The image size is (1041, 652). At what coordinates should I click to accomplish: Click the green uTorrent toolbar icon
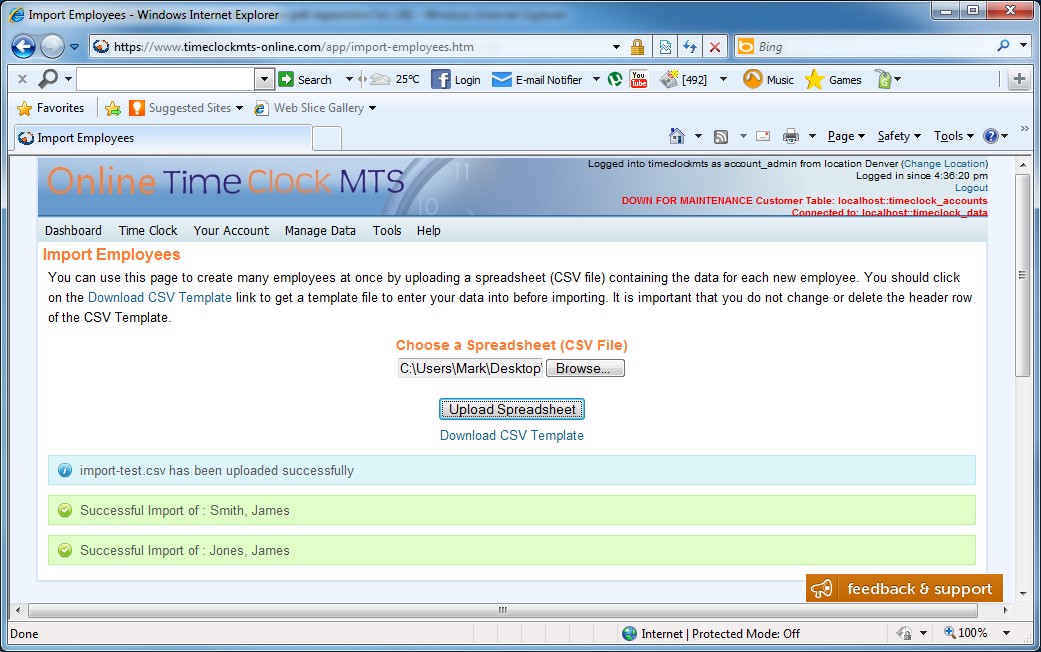(x=615, y=80)
